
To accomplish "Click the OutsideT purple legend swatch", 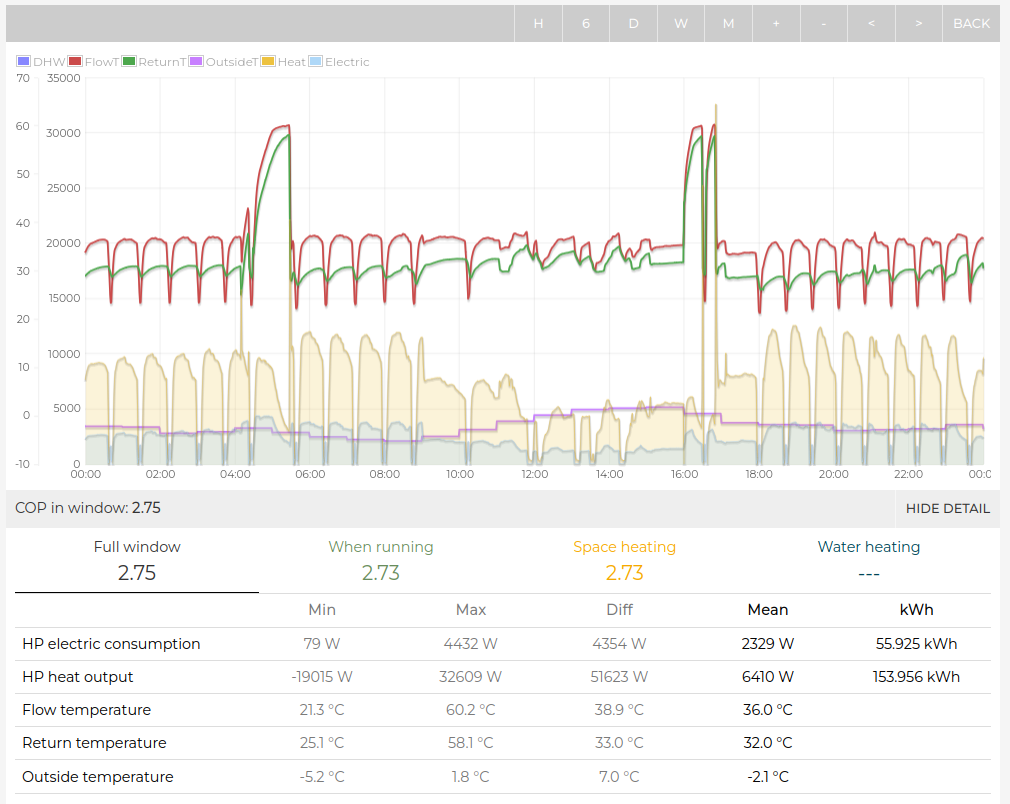I will tap(196, 61).
